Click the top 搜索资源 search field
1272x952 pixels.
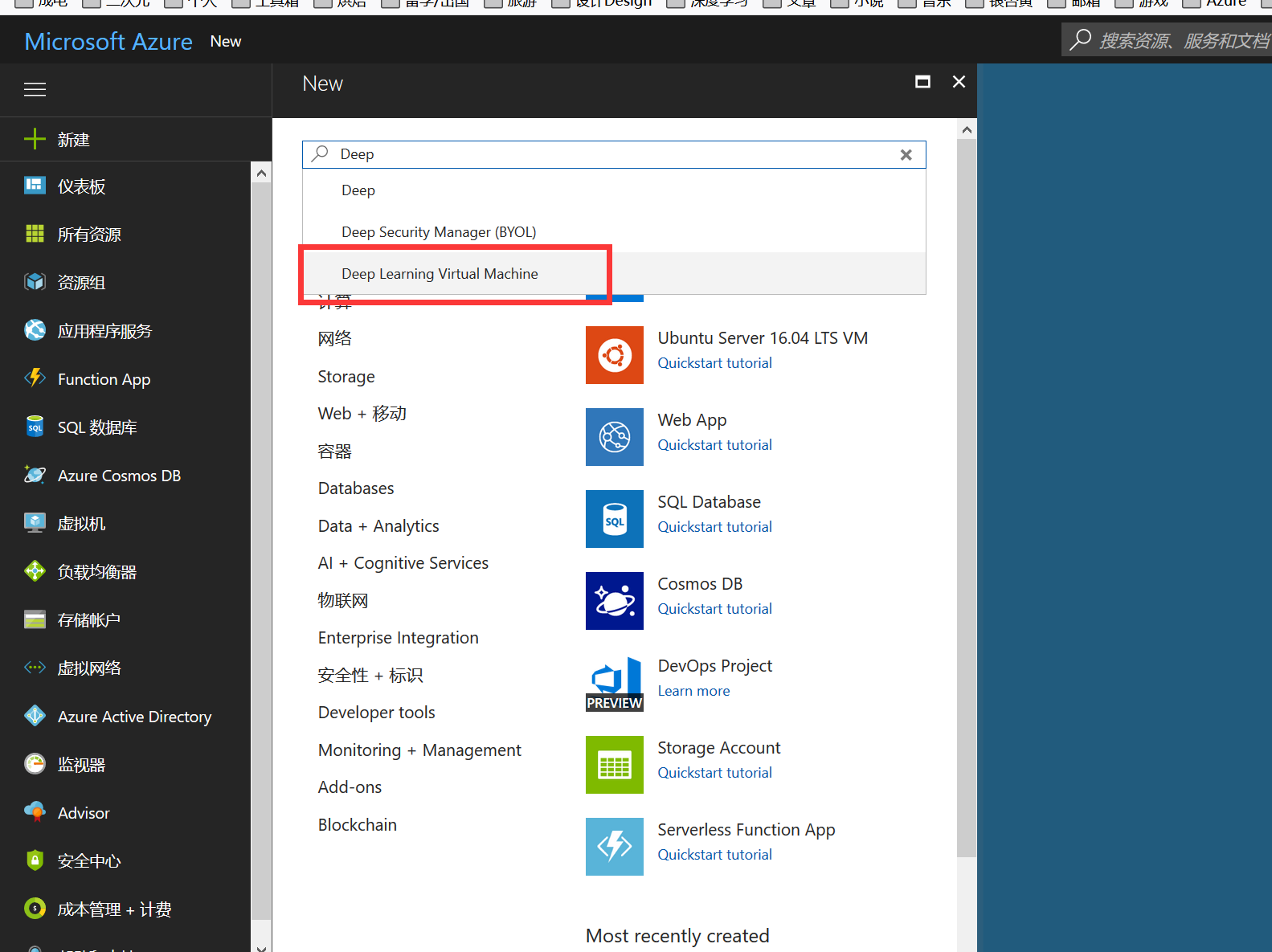tap(1167, 39)
